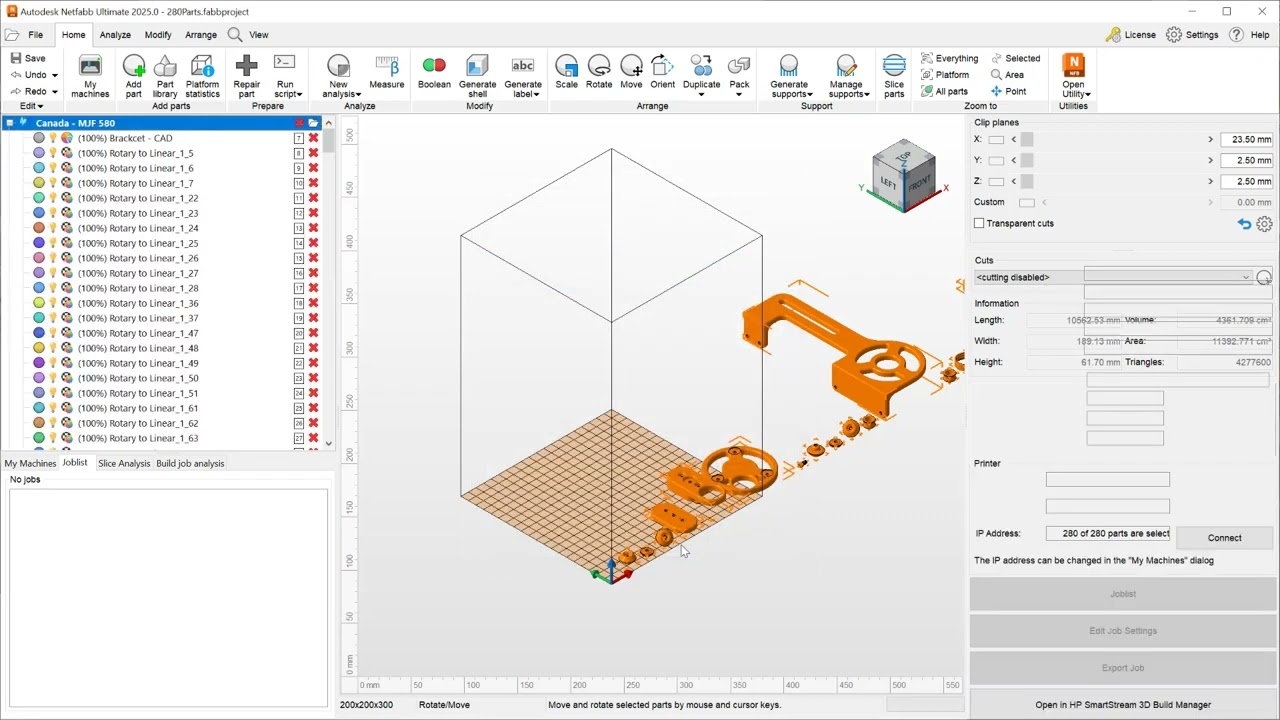Remove Brackcet - CAD with red X
This screenshot has height=720, width=1280.
(313, 138)
